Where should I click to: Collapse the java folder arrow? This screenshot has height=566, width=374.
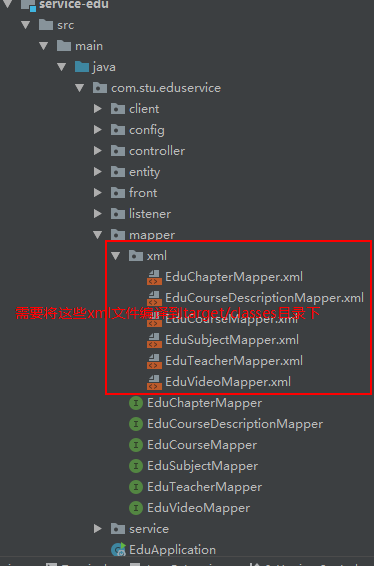tap(62, 67)
